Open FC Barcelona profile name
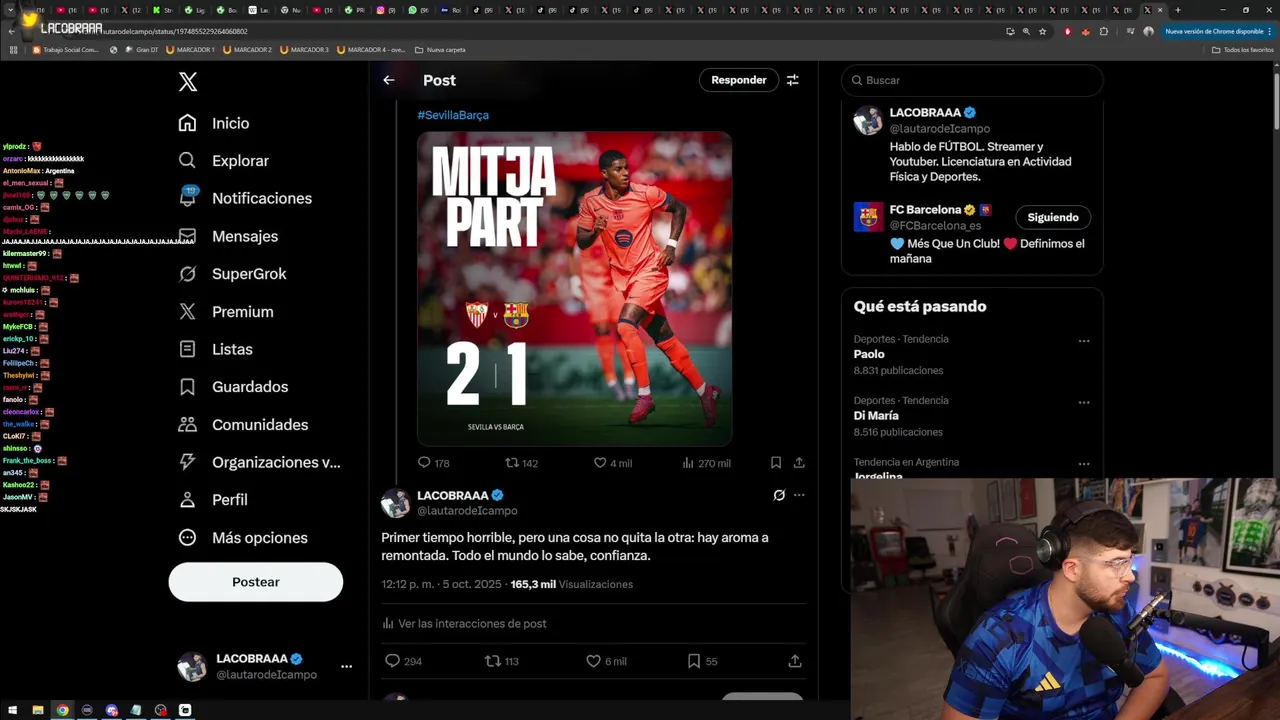 coord(925,210)
